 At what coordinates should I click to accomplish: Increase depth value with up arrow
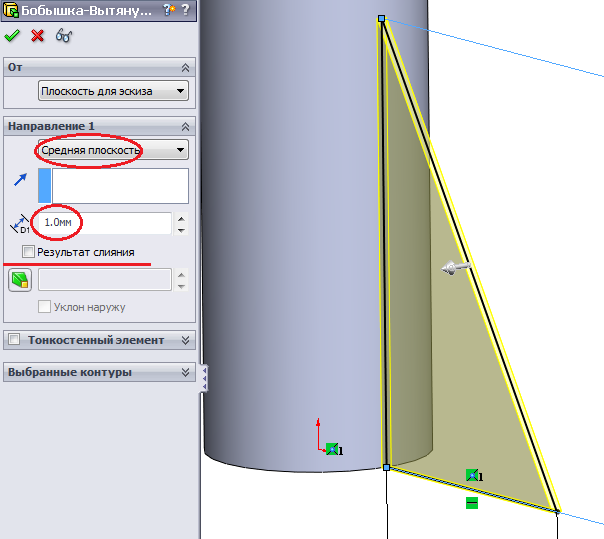pyautogui.click(x=181, y=219)
